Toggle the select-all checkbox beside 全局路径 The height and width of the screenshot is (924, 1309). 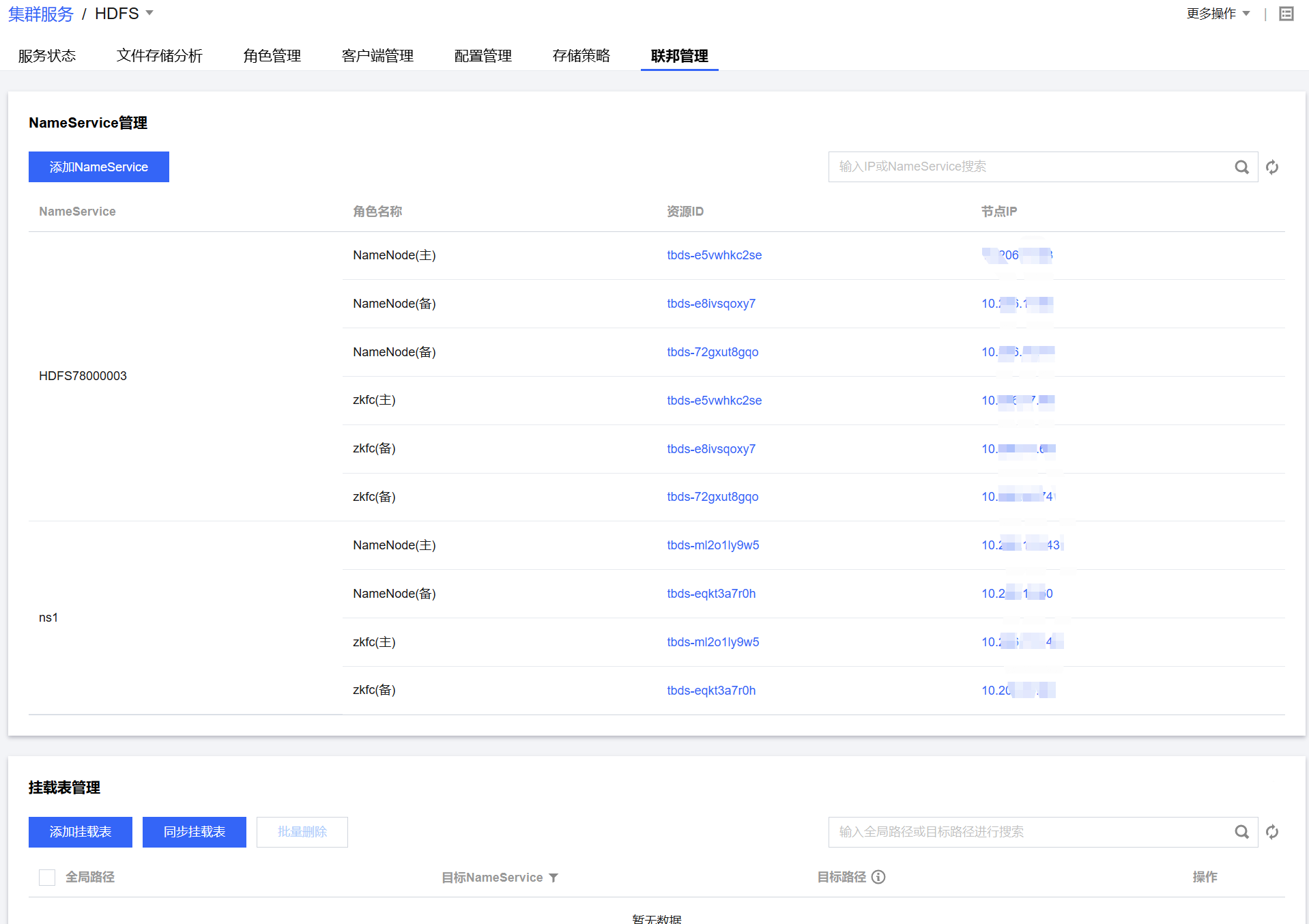[x=47, y=877]
